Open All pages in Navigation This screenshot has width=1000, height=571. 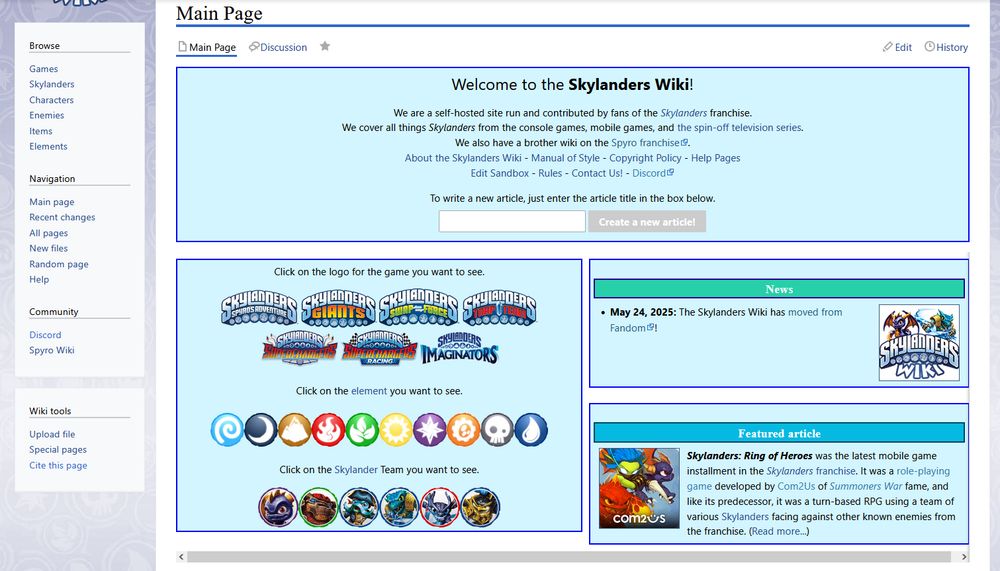tap(48, 233)
